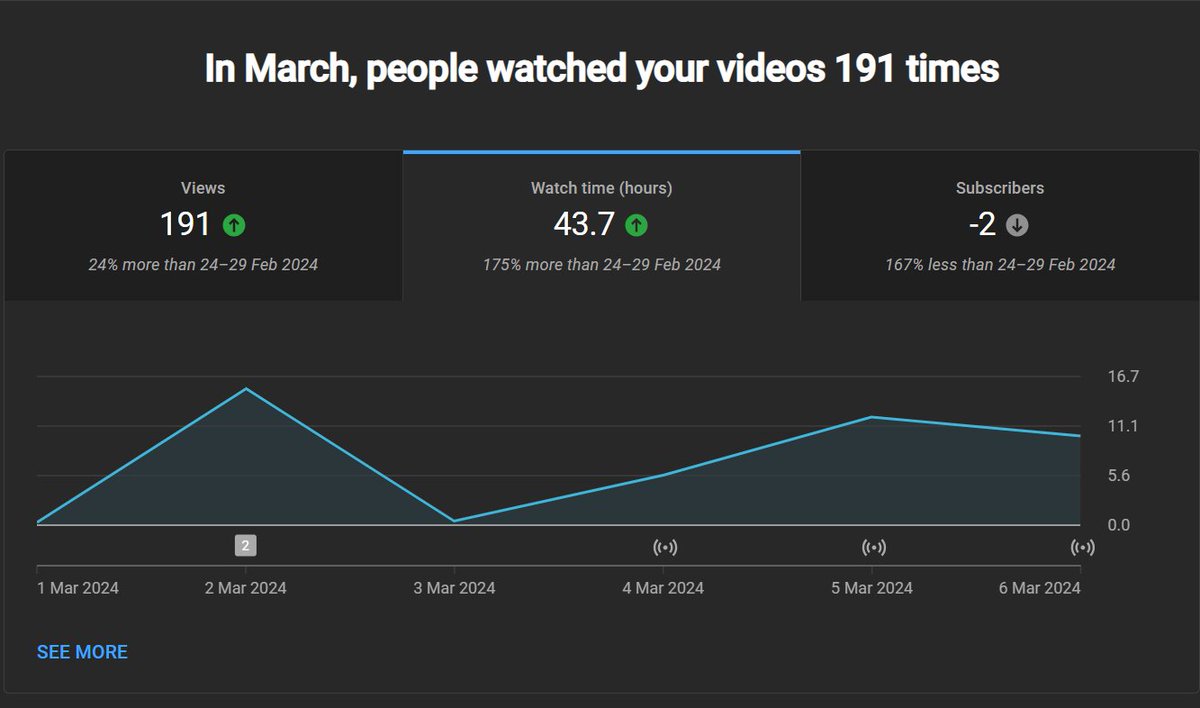Click the -2 subscribers figure
1200x708 pixels.
click(x=984, y=224)
